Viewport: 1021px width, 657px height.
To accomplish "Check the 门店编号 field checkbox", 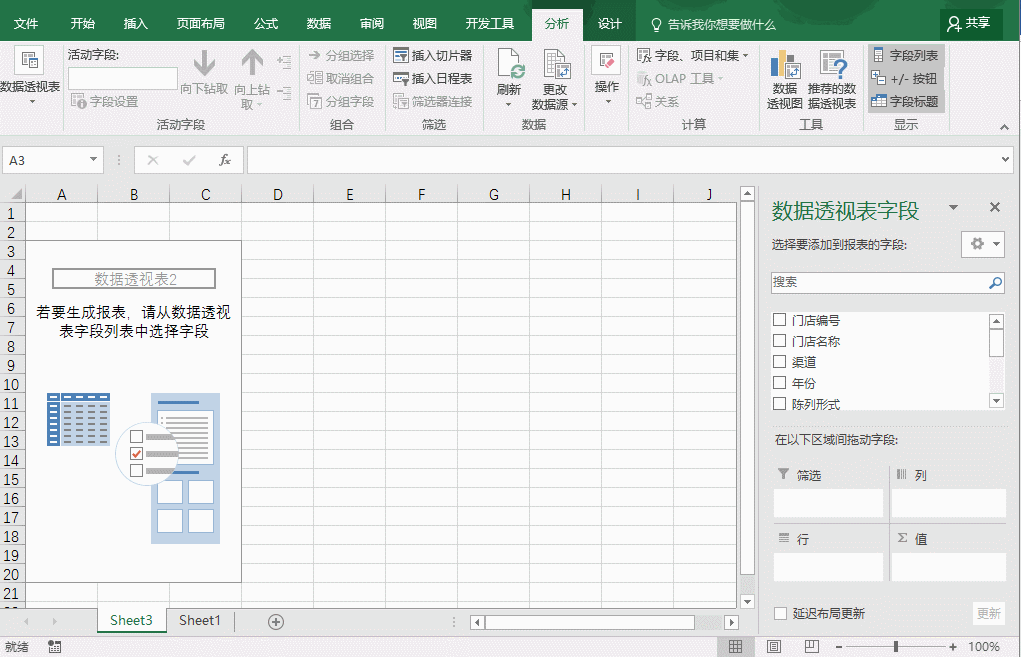I will [780, 320].
